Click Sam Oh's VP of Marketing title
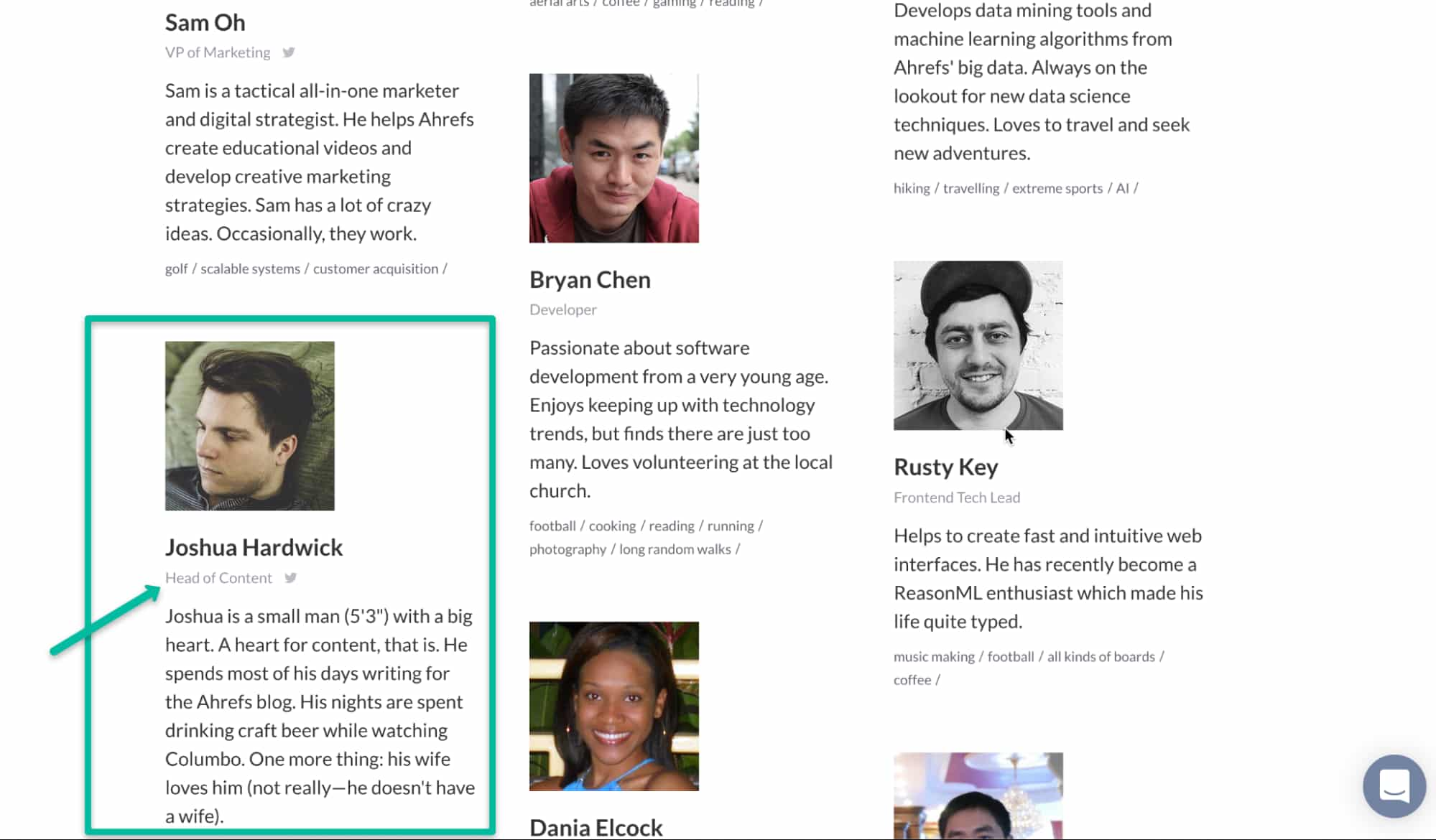Screen dimensions: 1436x840 [218, 52]
